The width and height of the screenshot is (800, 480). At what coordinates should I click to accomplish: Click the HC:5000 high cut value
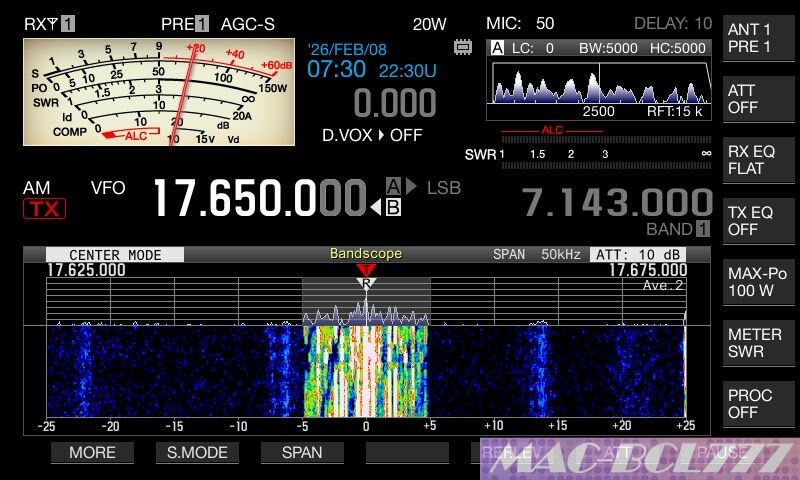[x=678, y=48]
